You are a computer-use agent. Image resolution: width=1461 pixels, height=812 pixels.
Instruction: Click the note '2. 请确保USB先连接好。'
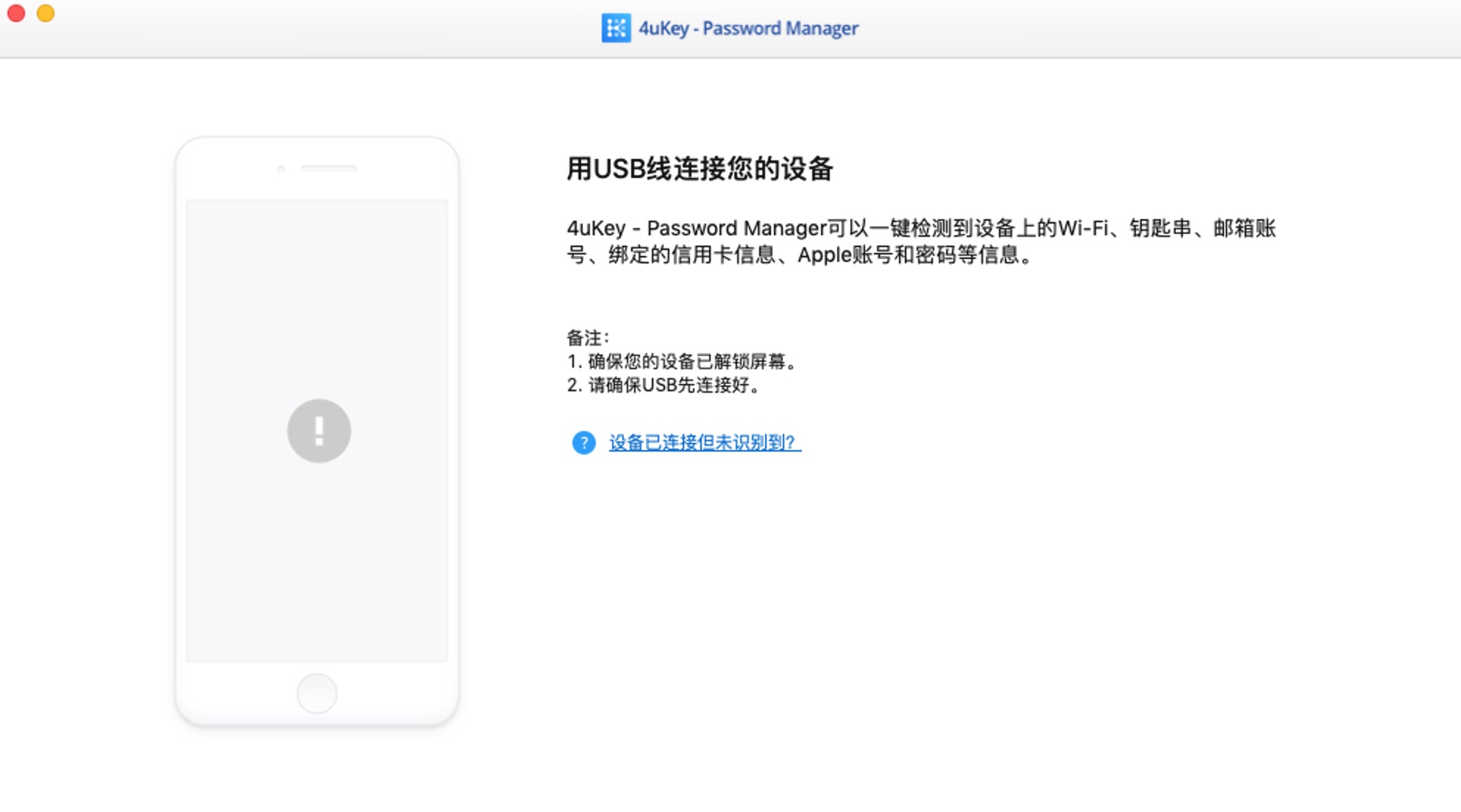tap(664, 385)
